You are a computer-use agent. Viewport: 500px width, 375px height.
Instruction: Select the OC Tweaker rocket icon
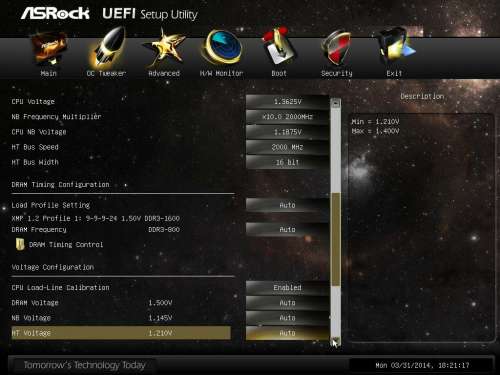(107, 47)
